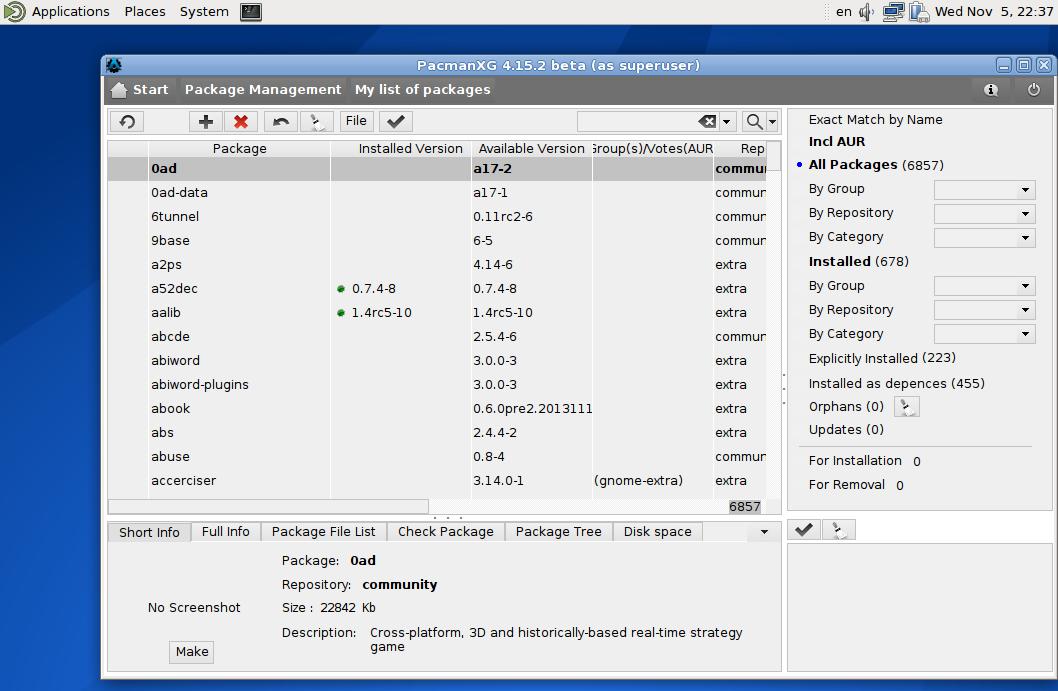Image resolution: width=1058 pixels, height=691 pixels.
Task: Select the abiword-plugins package row
Action: (x=437, y=385)
